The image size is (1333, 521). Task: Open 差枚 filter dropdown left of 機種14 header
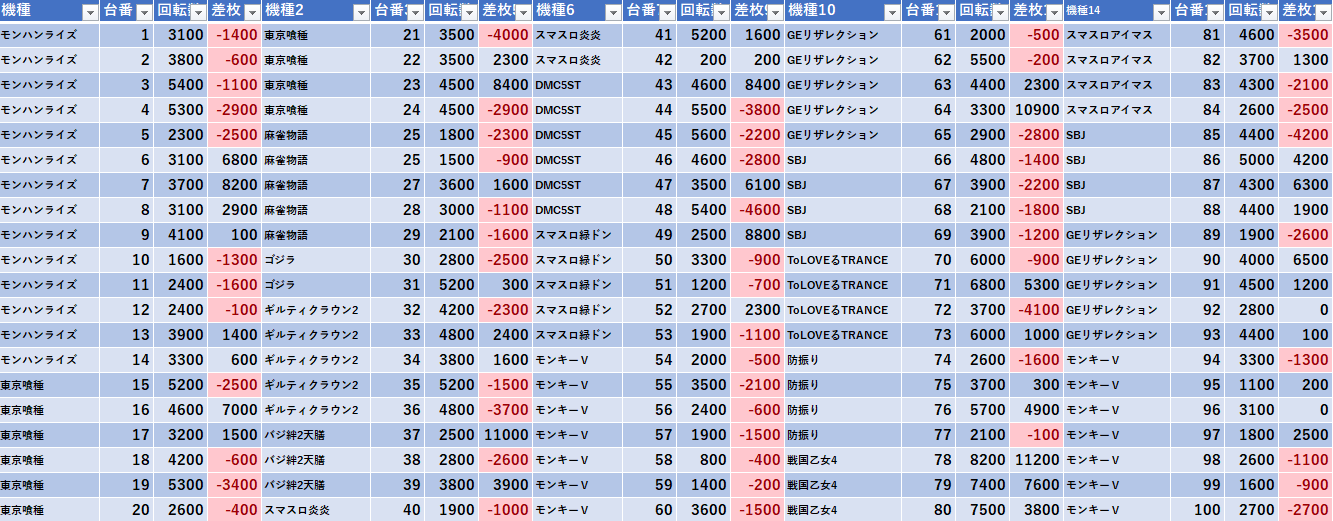tap(1053, 12)
